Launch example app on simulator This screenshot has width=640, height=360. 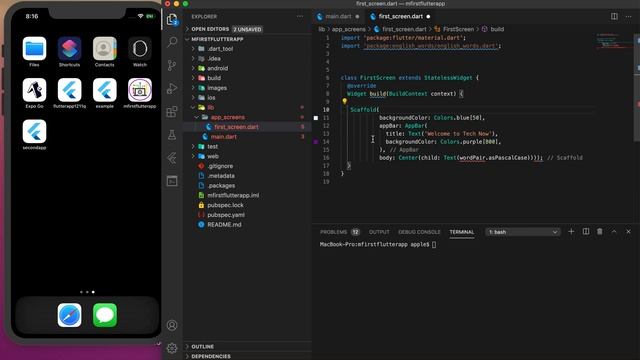pos(104,93)
